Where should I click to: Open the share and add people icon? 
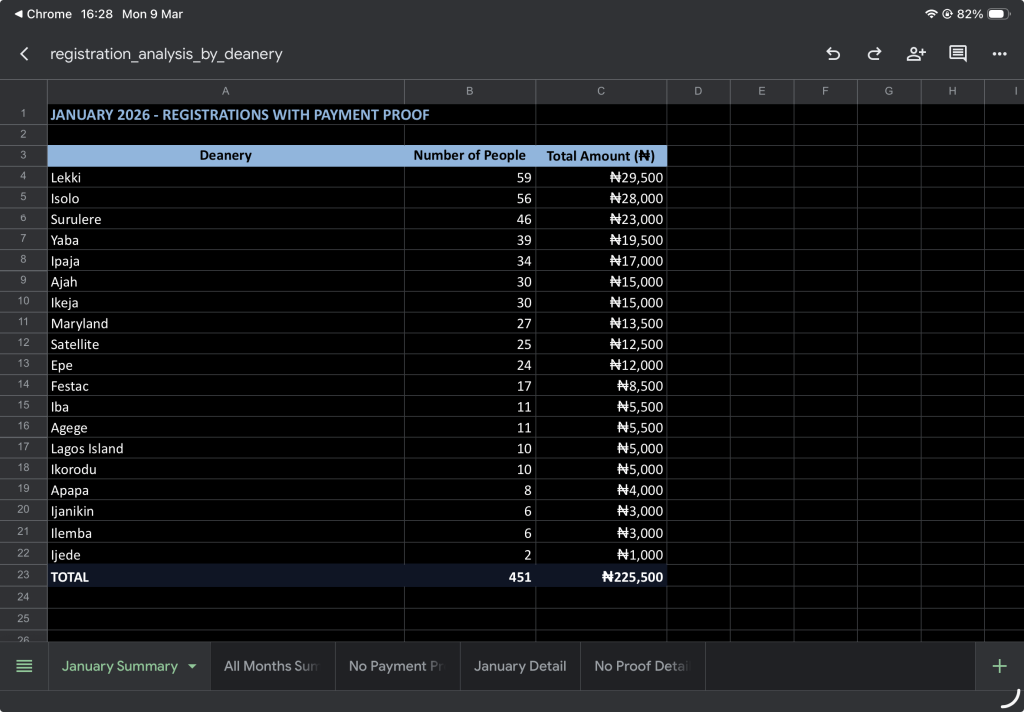916,54
